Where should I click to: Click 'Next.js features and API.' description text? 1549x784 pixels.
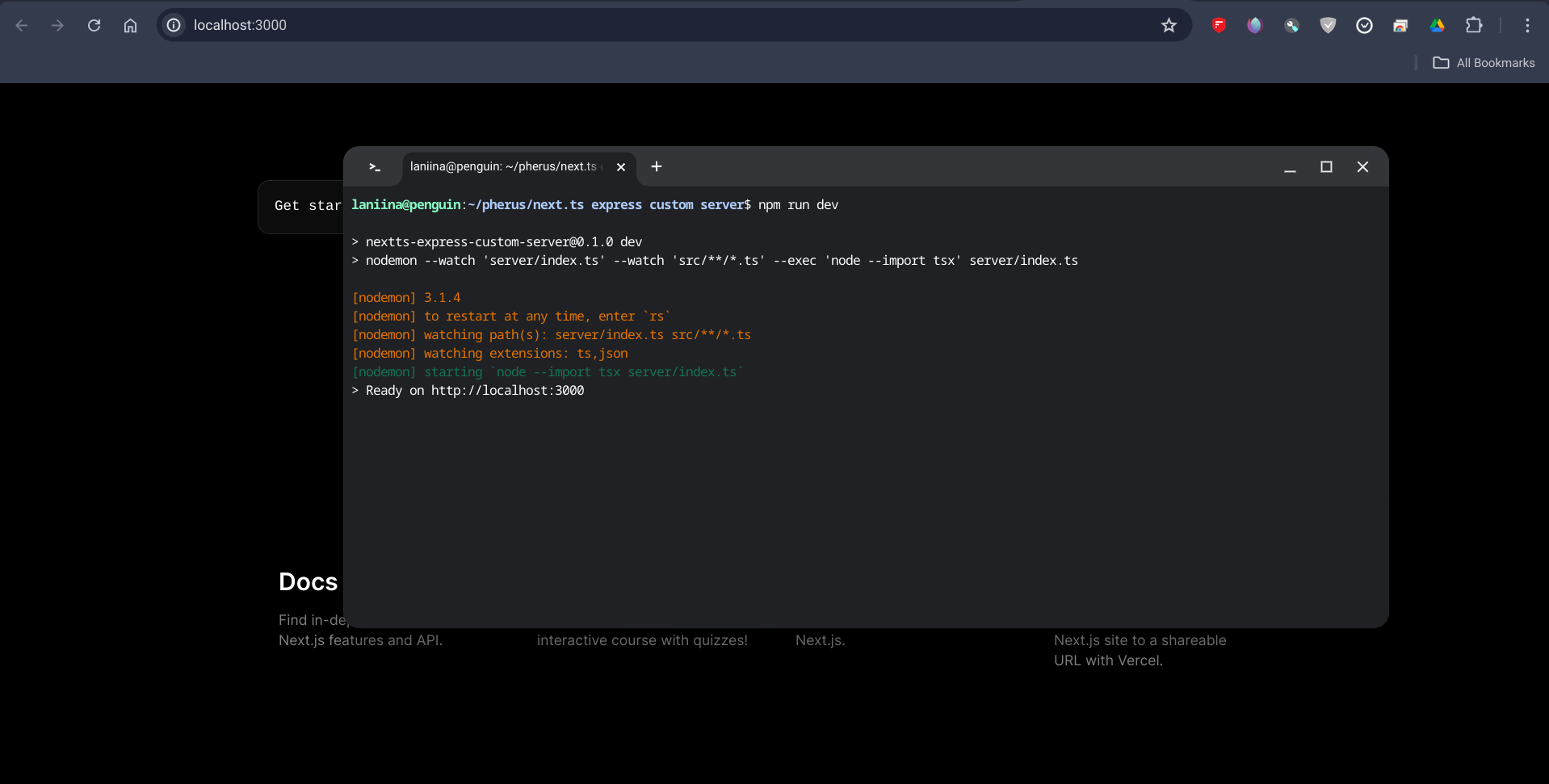click(360, 640)
